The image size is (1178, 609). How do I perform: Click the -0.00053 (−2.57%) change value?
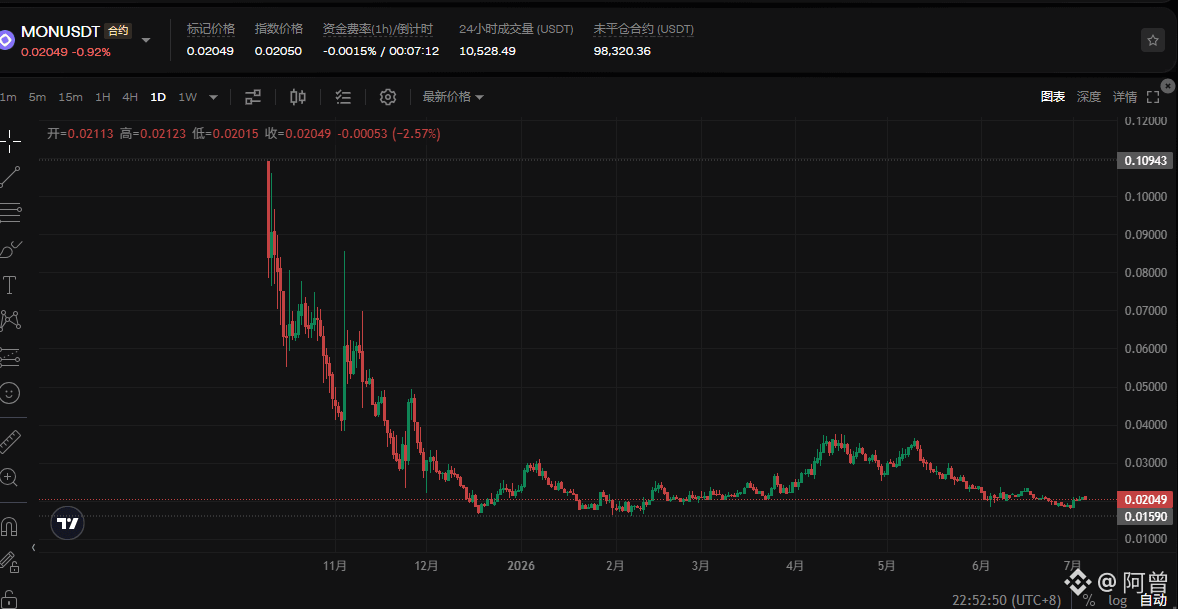click(x=388, y=134)
